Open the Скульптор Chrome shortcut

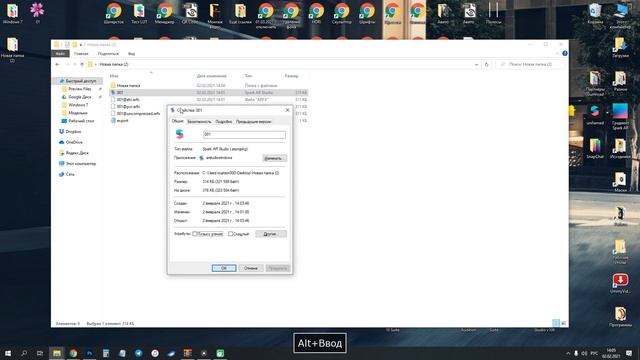342,13
